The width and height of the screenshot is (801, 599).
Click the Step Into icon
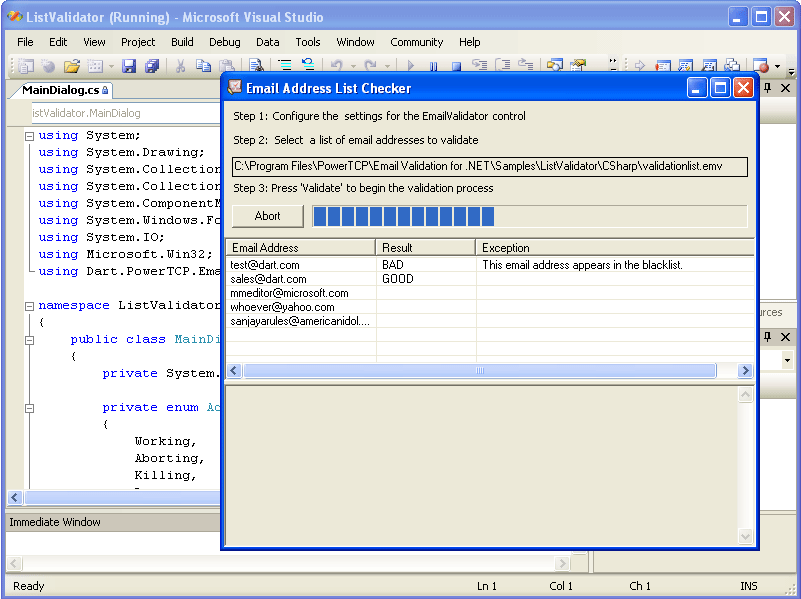point(479,65)
